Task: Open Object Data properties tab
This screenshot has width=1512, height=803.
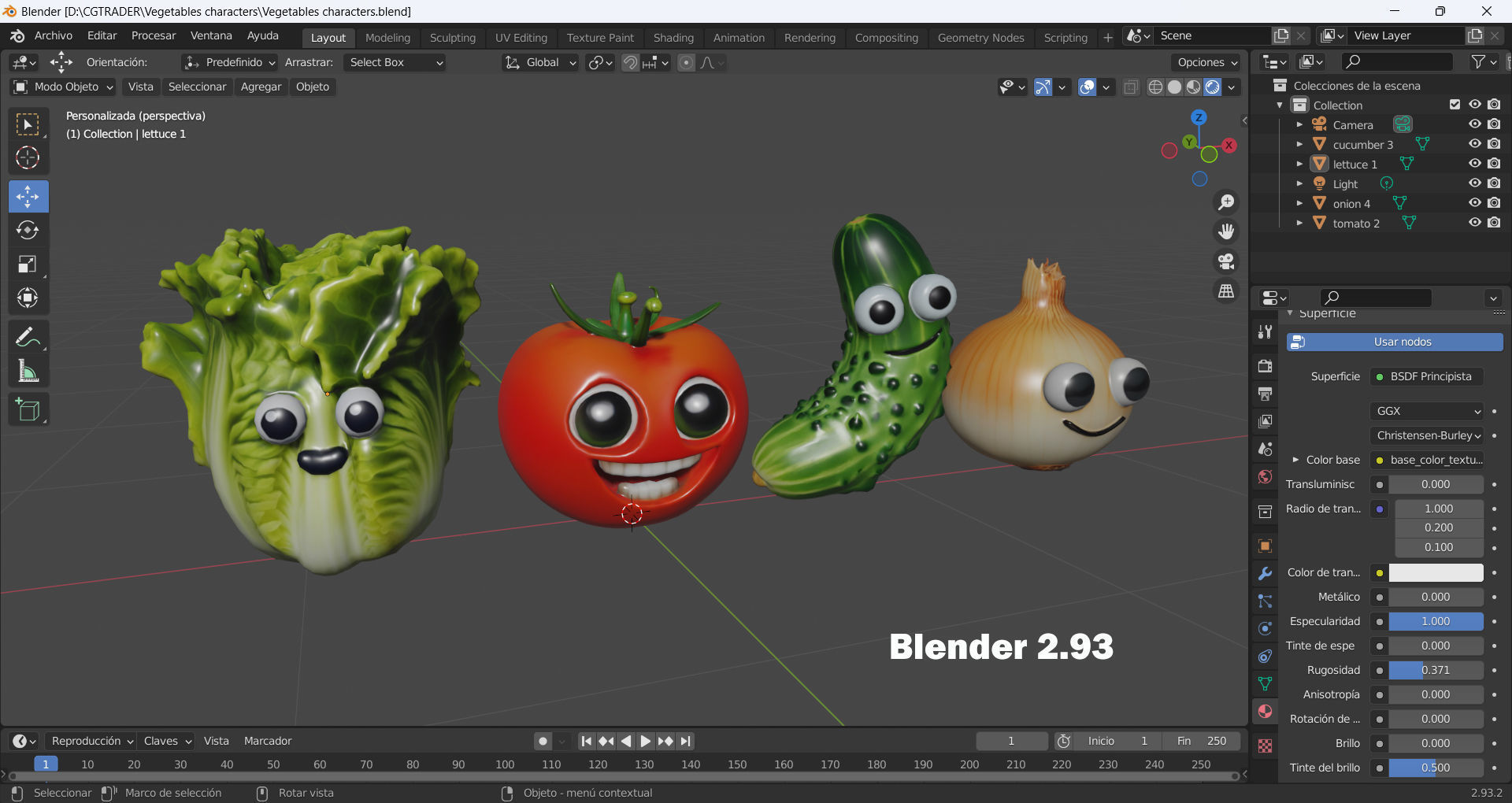Action: (x=1265, y=683)
